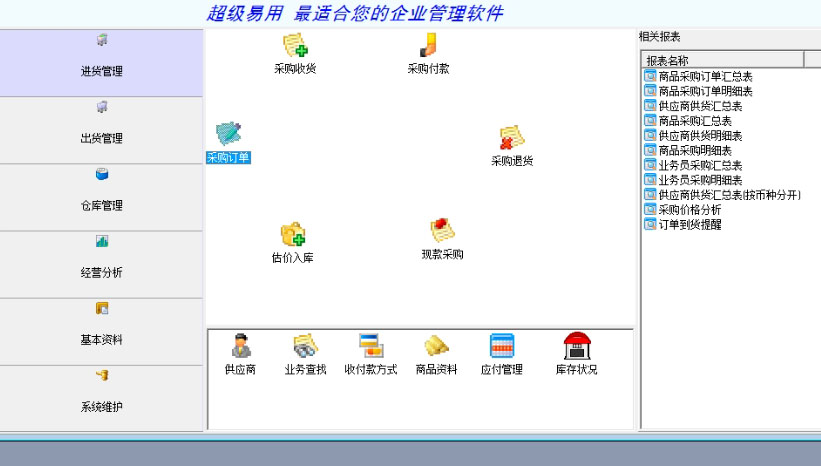Switch to 系统维护 system maintenance module

pyautogui.click(x=102, y=399)
